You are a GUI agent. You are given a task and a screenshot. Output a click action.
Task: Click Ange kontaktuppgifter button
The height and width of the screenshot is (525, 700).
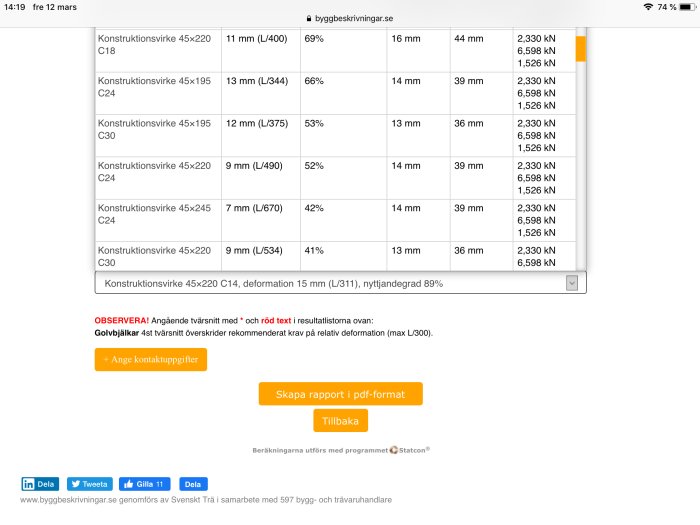151,359
